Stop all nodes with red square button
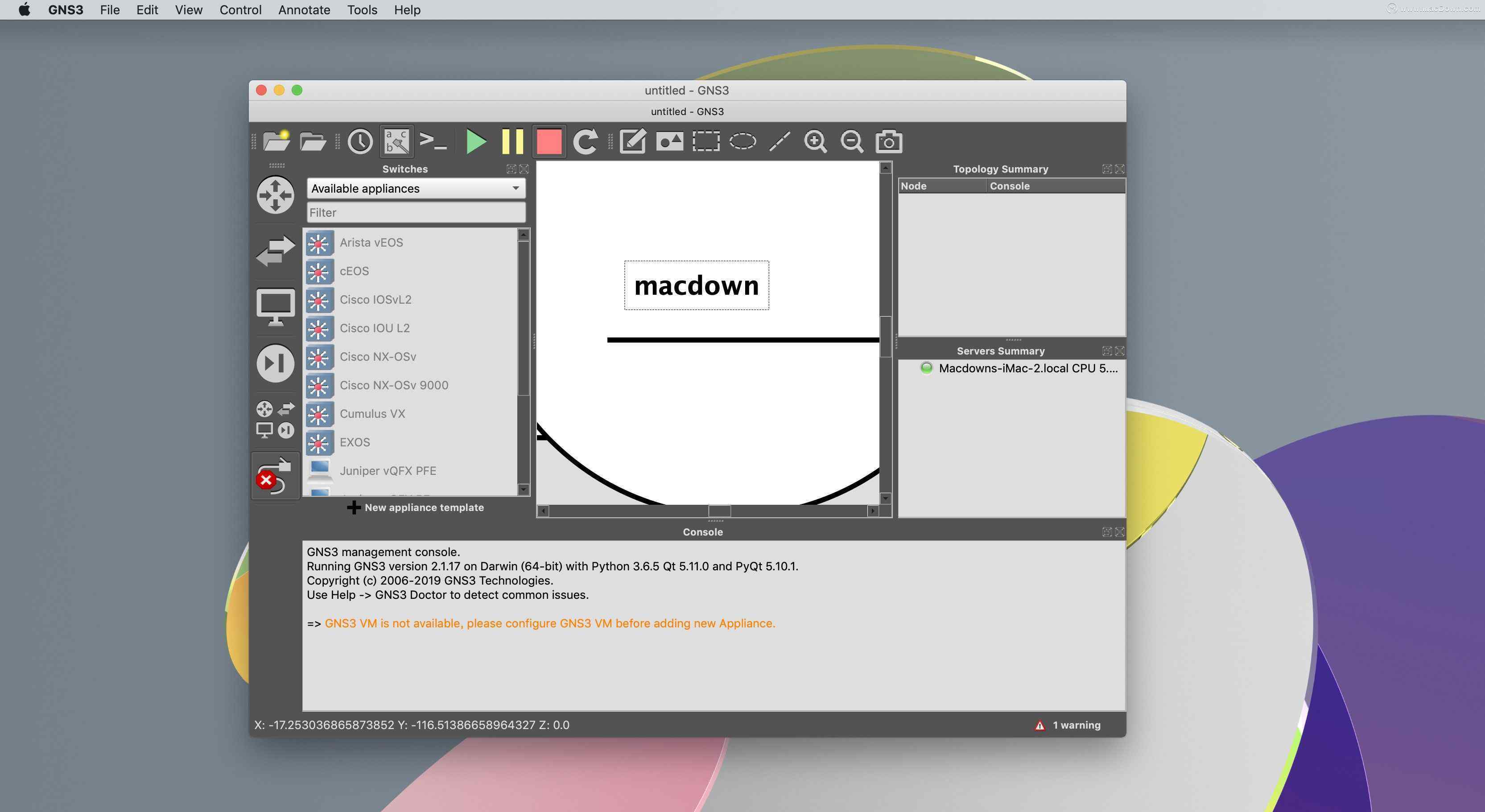1485x812 pixels. pos(549,141)
